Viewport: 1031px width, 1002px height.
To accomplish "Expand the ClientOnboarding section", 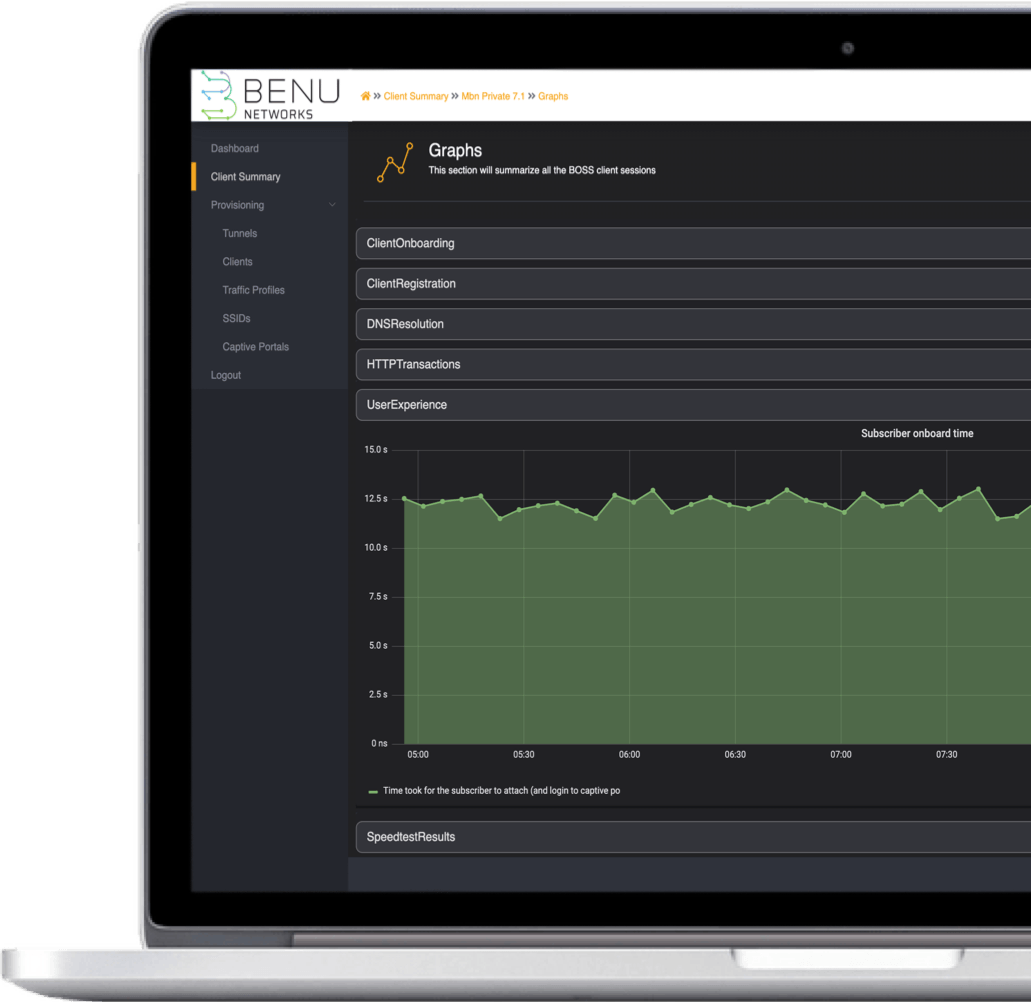I will tap(410, 243).
